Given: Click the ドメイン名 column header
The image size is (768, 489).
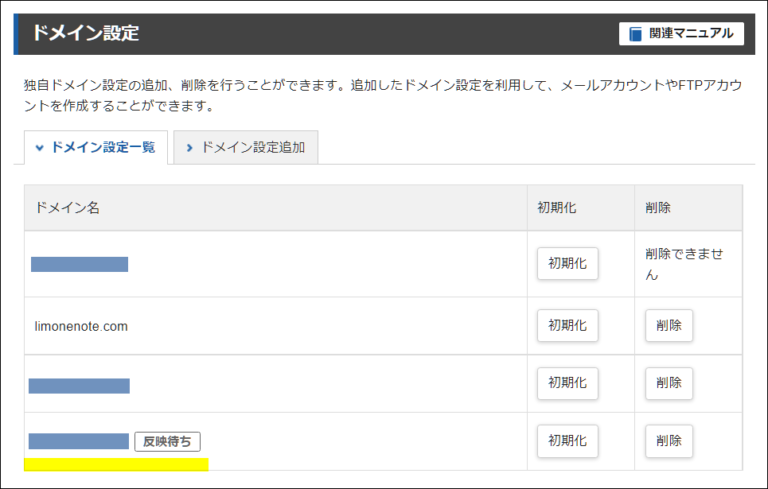Looking at the screenshot, I should (67, 208).
